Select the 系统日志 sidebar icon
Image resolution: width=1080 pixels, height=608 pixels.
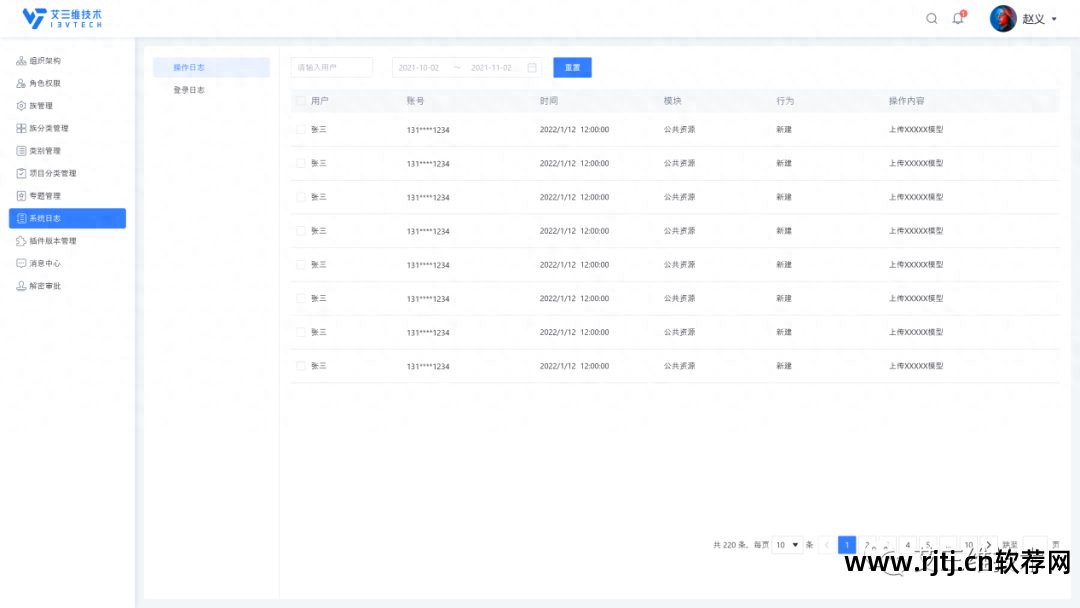point(21,218)
